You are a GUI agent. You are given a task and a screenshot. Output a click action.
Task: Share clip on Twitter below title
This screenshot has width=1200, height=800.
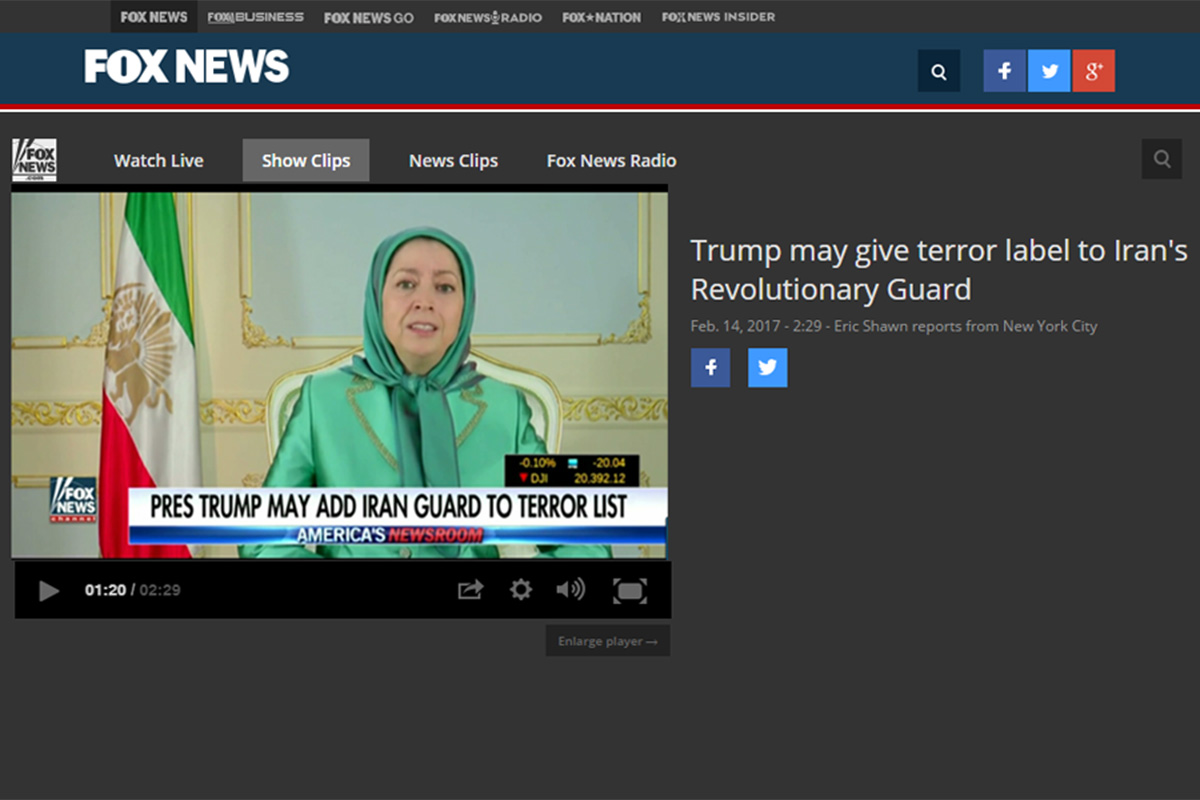click(767, 368)
